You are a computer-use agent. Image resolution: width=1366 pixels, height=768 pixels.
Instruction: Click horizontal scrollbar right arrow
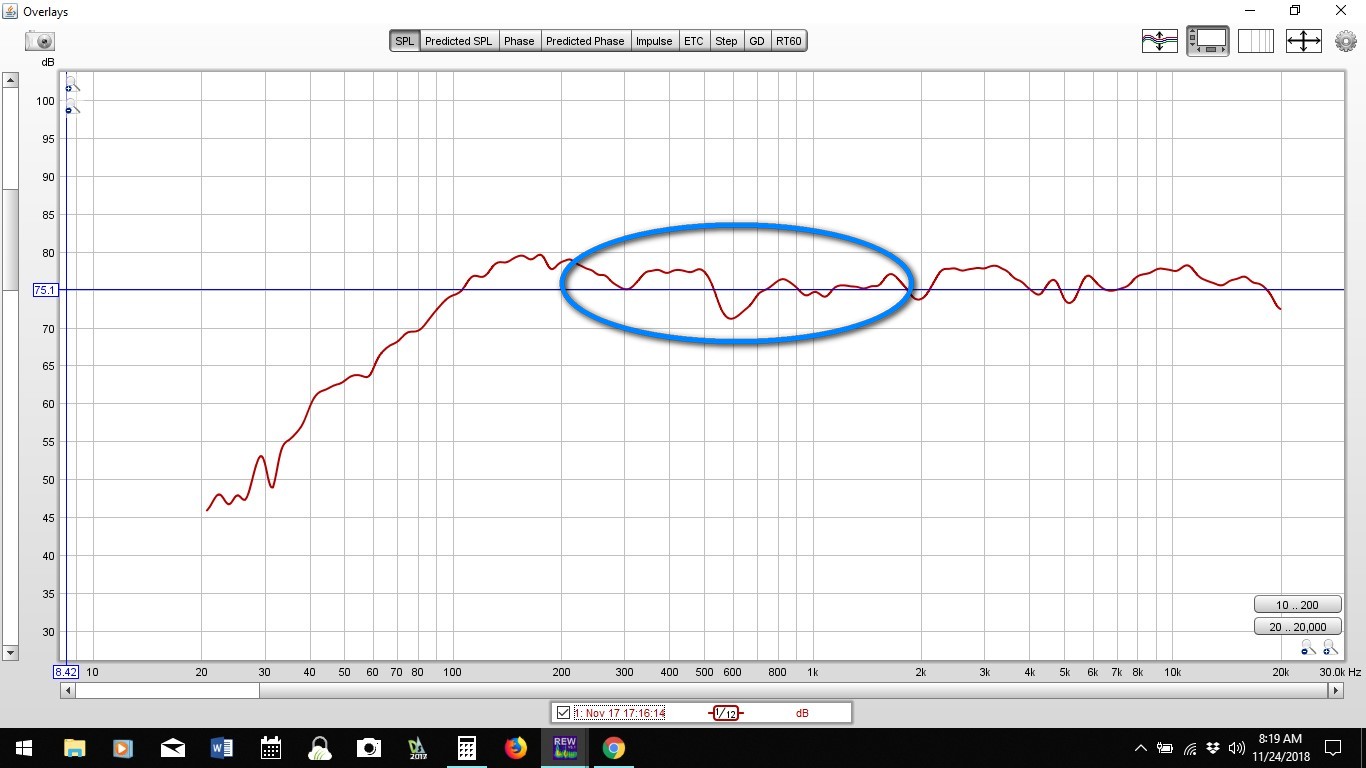click(1338, 690)
